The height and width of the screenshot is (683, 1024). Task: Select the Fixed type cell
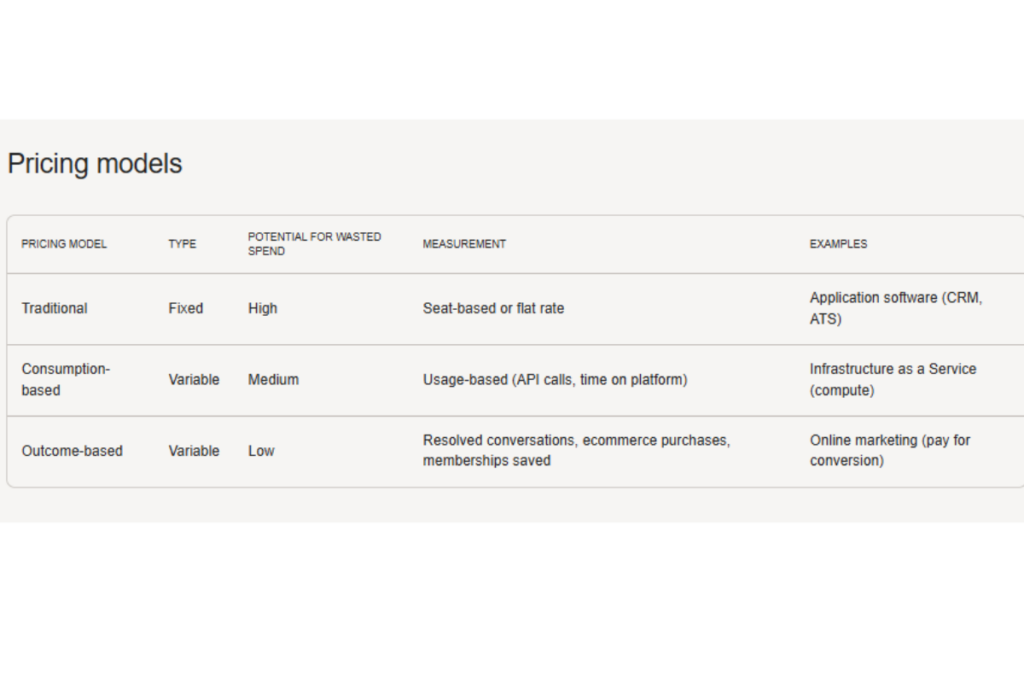[185, 308]
